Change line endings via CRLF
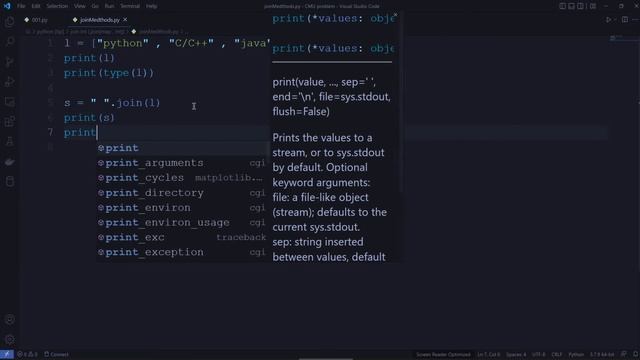This screenshot has width=640, height=360. [x=557, y=354]
